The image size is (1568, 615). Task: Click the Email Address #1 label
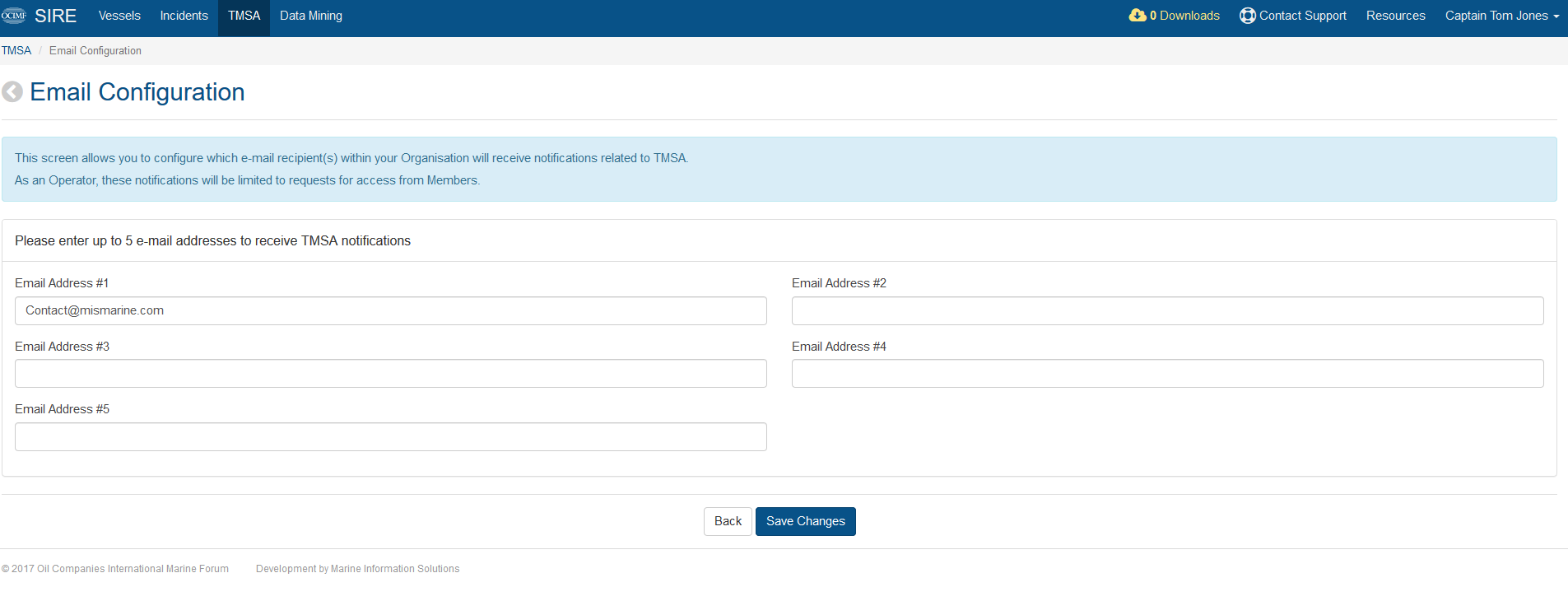coord(62,283)
